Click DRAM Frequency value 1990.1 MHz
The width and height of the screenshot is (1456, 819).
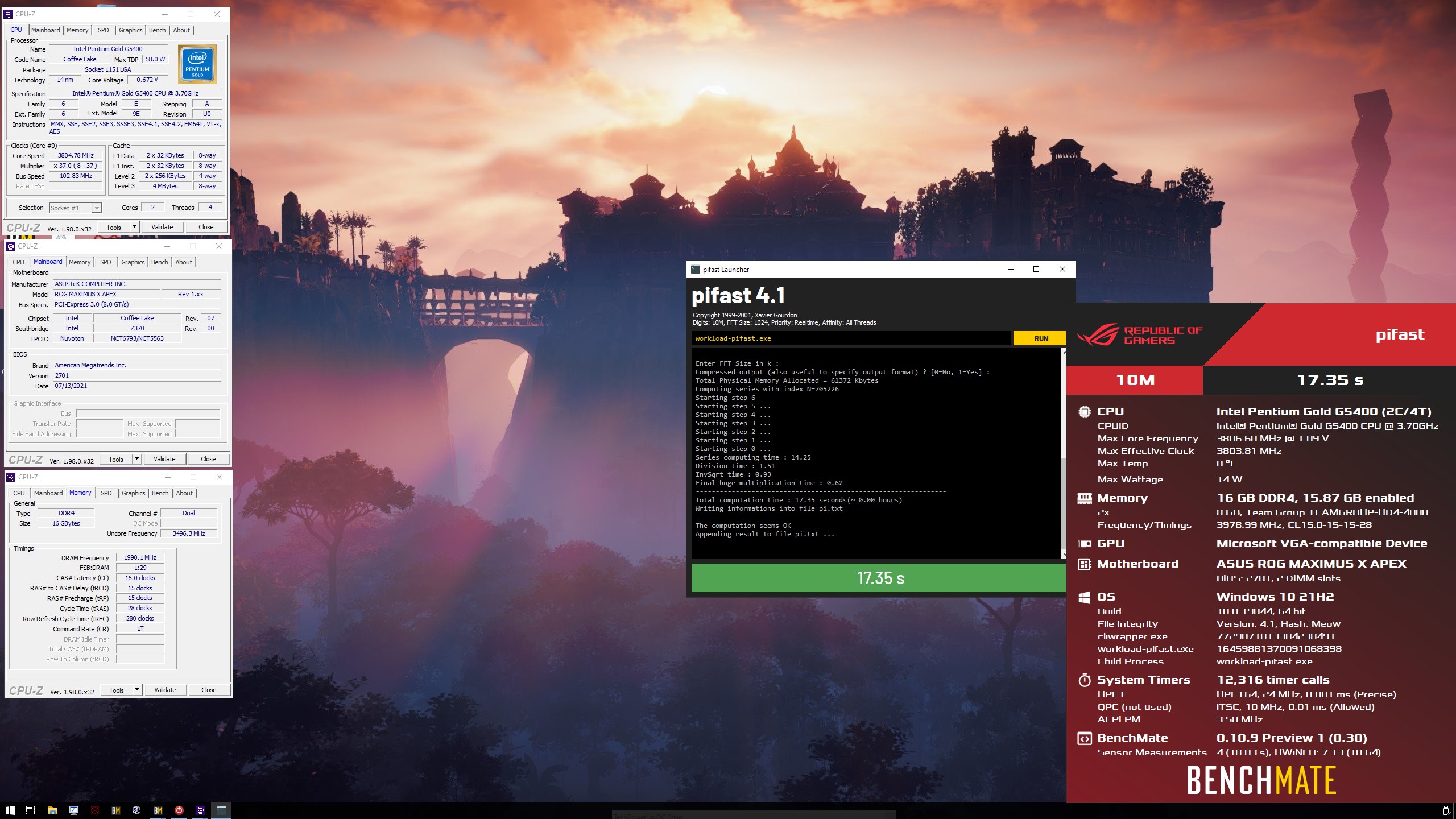140,557
